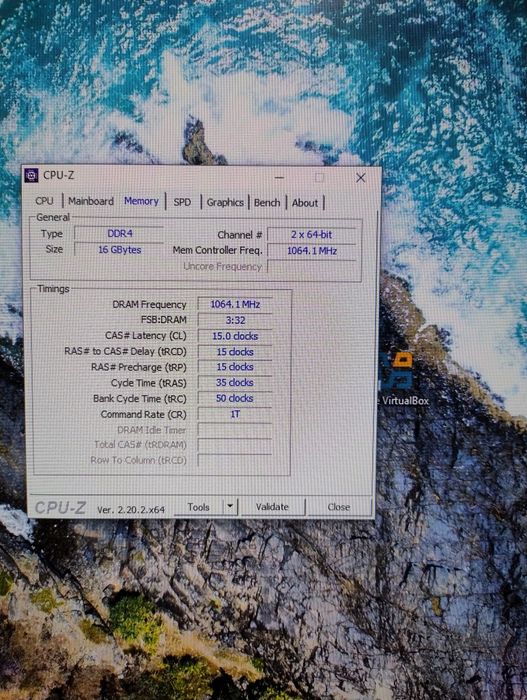This screenshot has width=527, height=700.
Task: Click the Close button at bottom
Action: 339,507
